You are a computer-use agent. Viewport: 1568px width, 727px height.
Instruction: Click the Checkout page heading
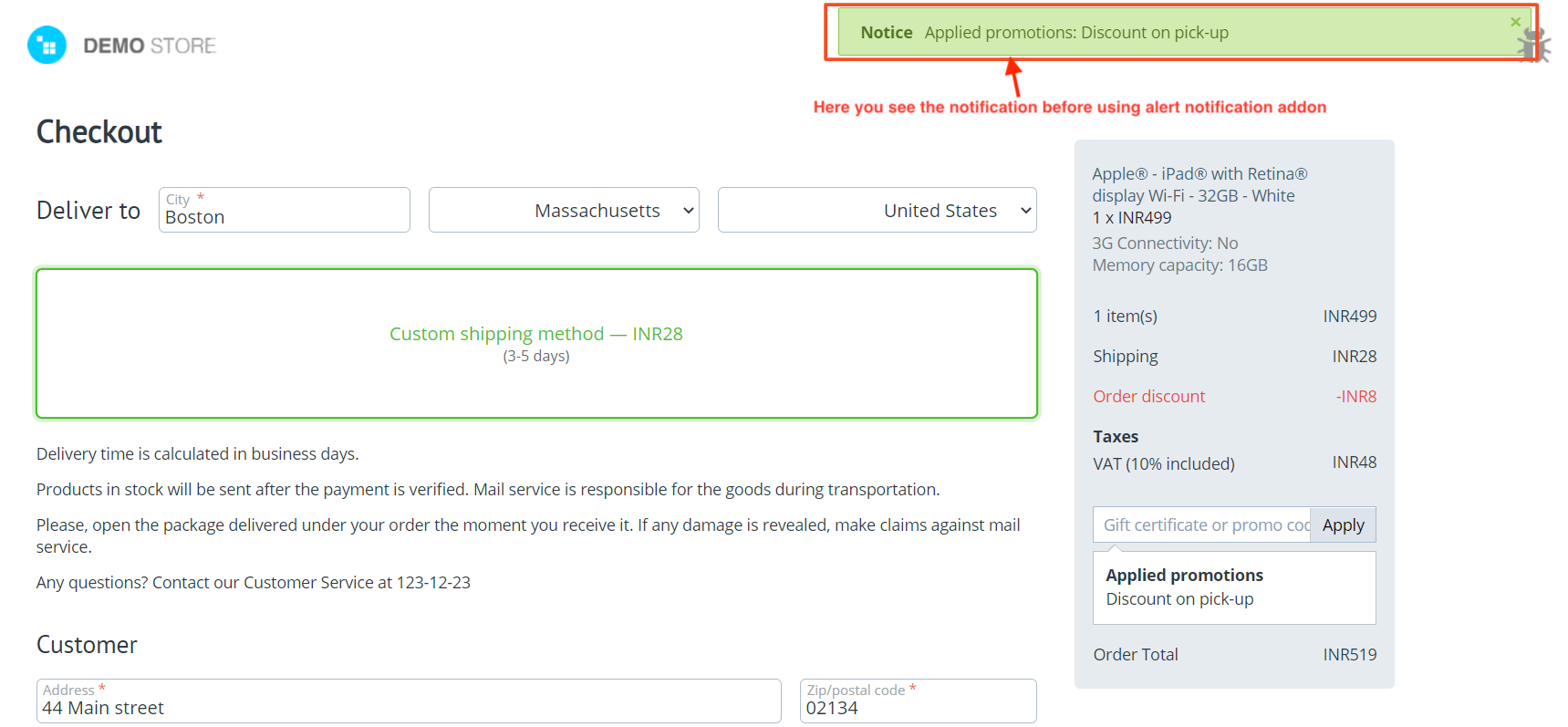point(99,132)
